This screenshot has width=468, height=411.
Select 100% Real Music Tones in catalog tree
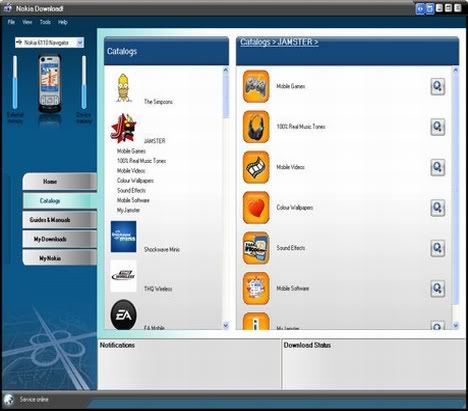pyautogui.click(x=141, y=161)
